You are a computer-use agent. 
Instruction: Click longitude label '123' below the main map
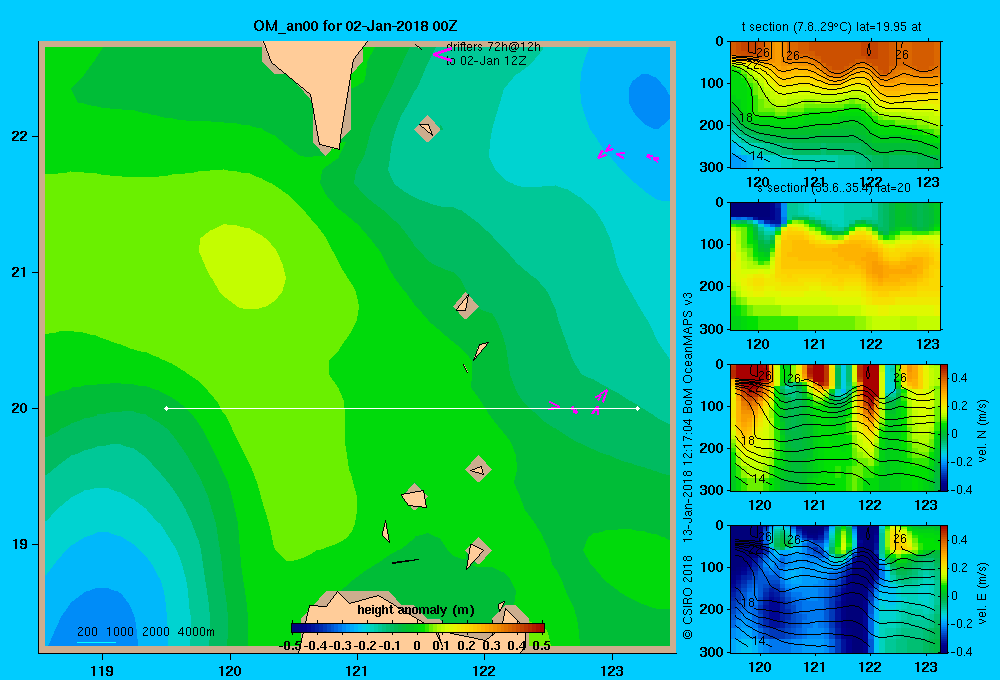612,670
